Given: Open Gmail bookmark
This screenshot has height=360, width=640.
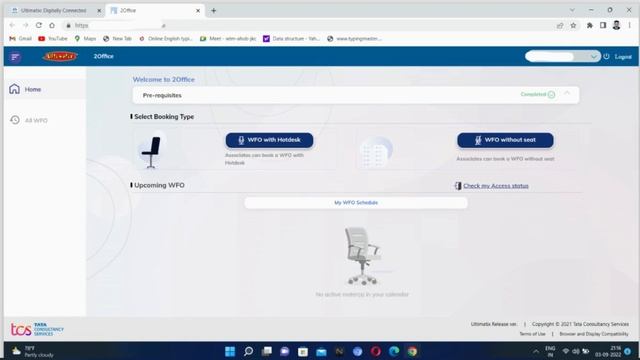Looking at the screenshot, I should [x=20, y=38].
